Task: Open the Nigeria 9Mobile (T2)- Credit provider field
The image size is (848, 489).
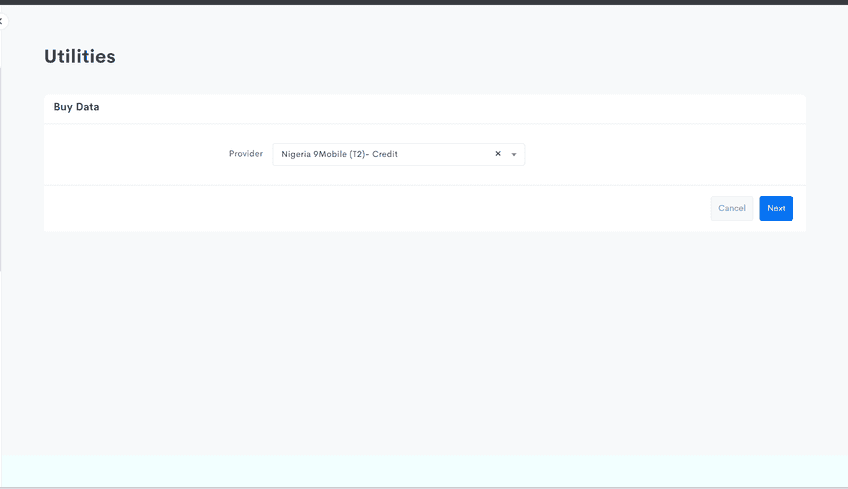Action: [399, 154]
